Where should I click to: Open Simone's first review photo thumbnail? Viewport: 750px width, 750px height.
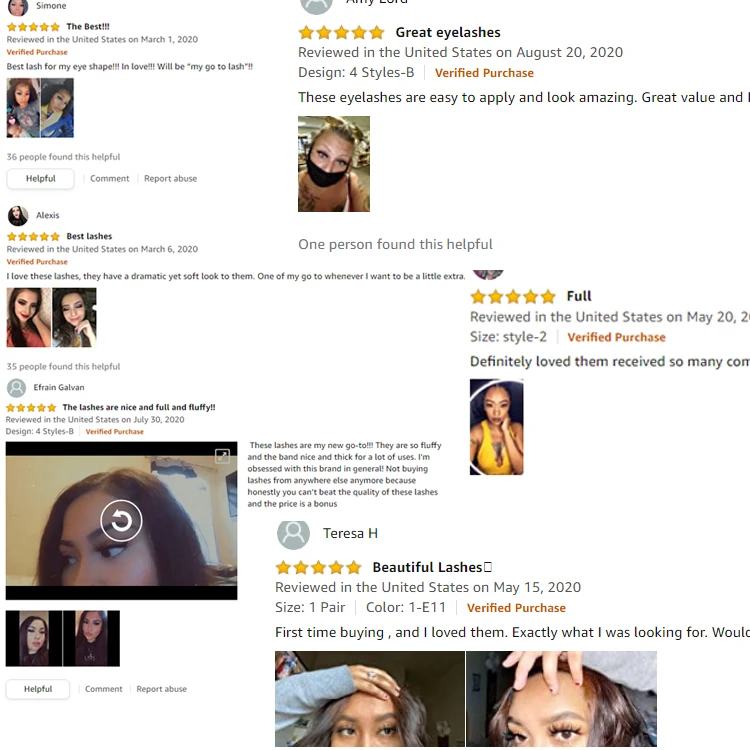tap(23, 108)
